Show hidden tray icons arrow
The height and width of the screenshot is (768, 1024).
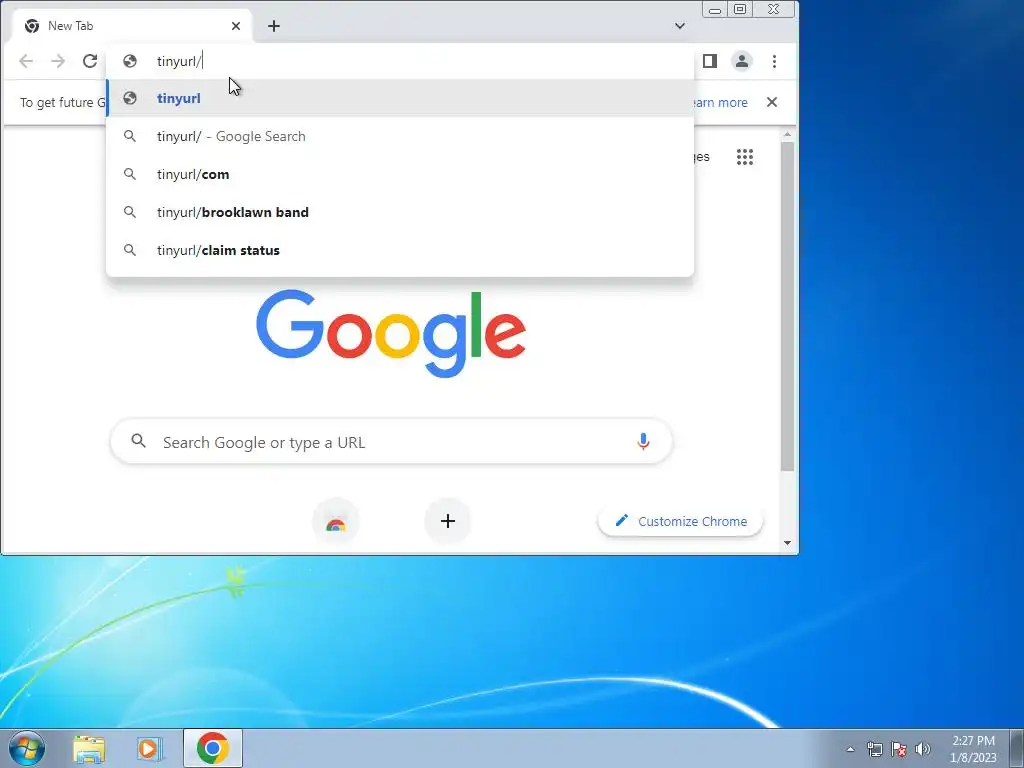click(850, 749)
